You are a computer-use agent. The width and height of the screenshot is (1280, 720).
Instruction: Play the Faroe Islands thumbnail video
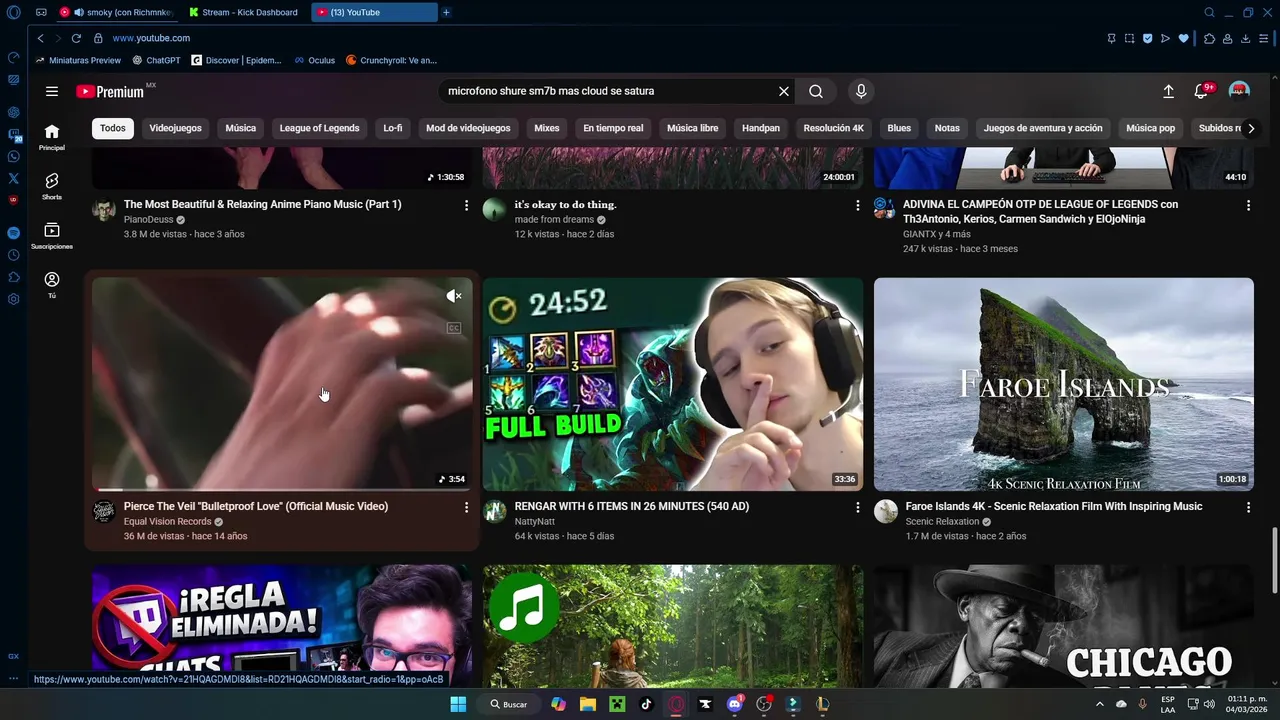[x=1063, y=384]
